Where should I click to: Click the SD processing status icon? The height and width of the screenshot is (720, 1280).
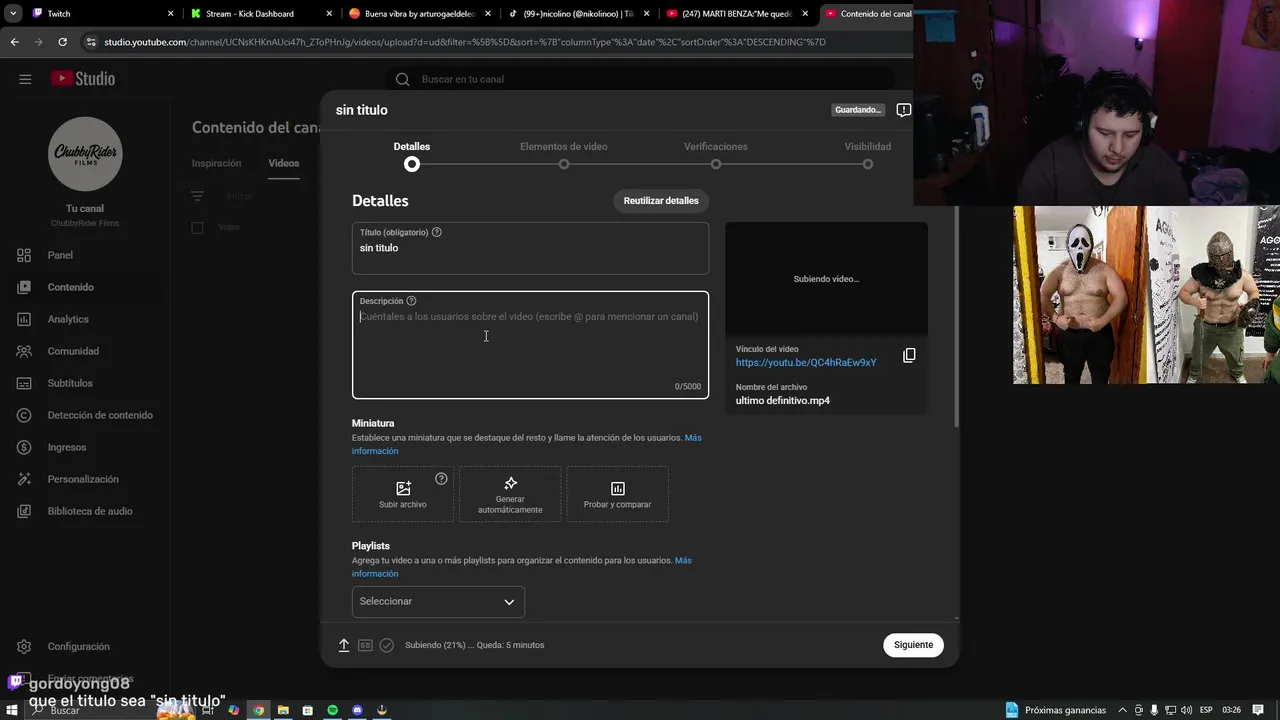365,645
